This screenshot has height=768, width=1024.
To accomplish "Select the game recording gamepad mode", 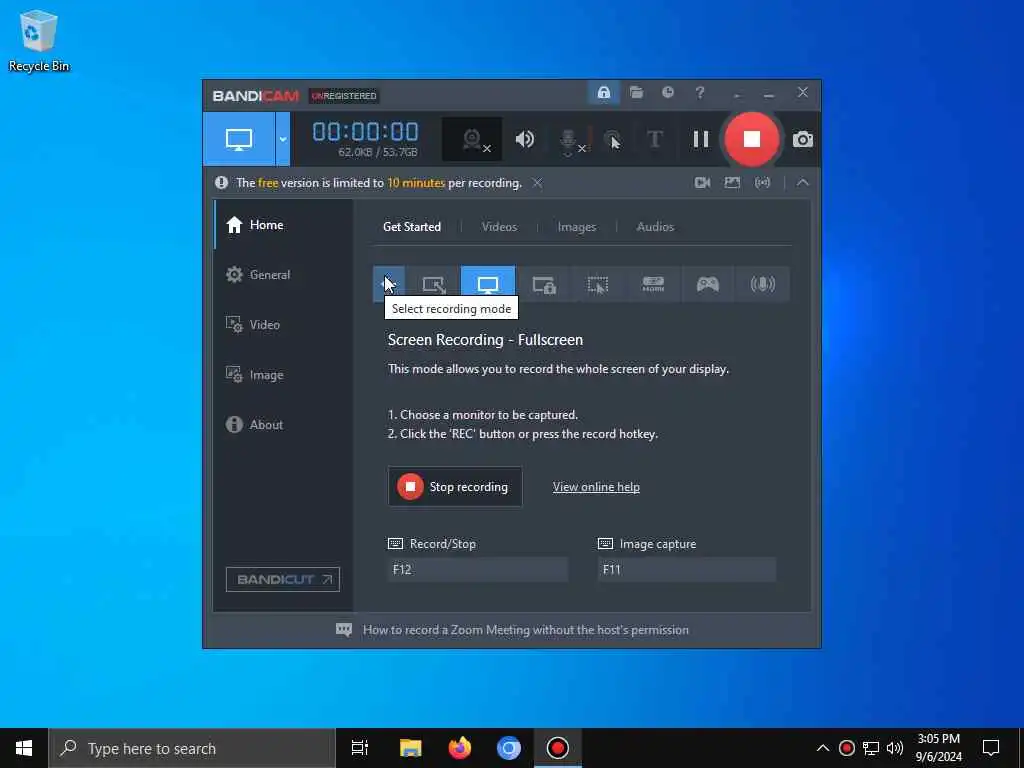I will [x=707, y=284].
